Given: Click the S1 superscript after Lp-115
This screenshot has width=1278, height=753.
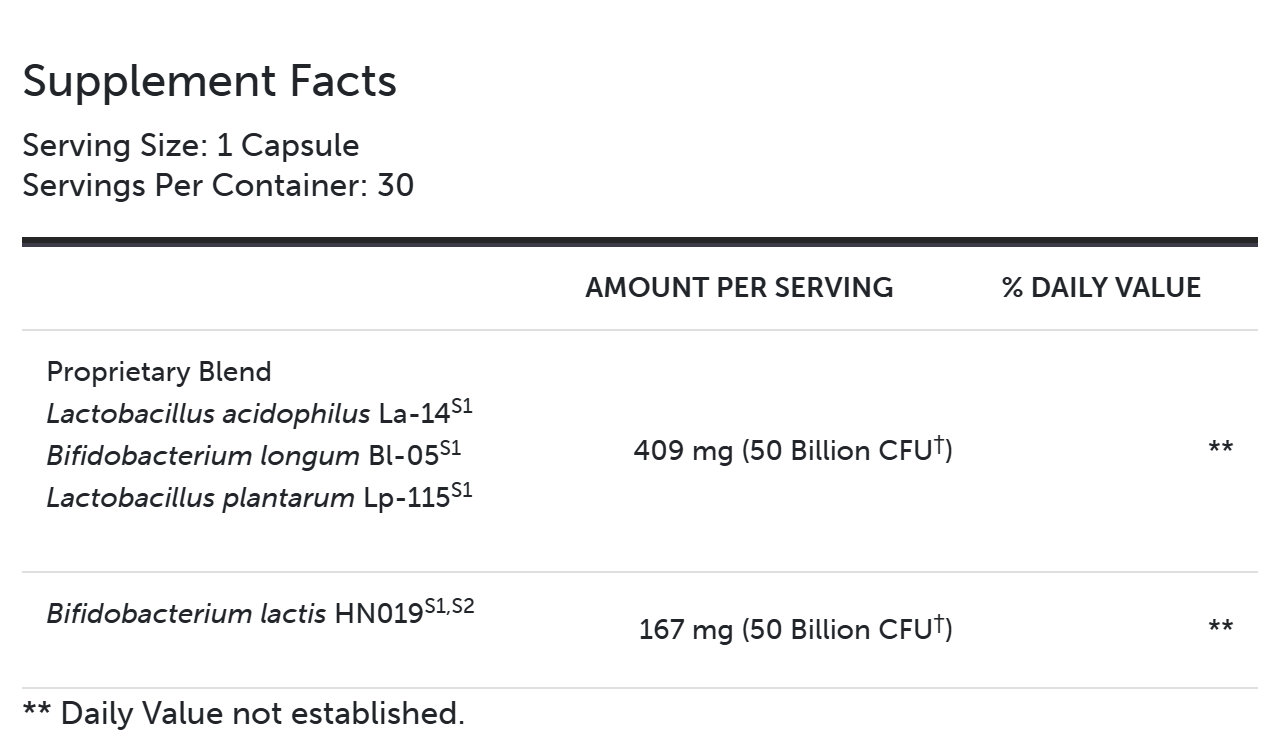Looking at the screenshot, I should tap(461, 490).
